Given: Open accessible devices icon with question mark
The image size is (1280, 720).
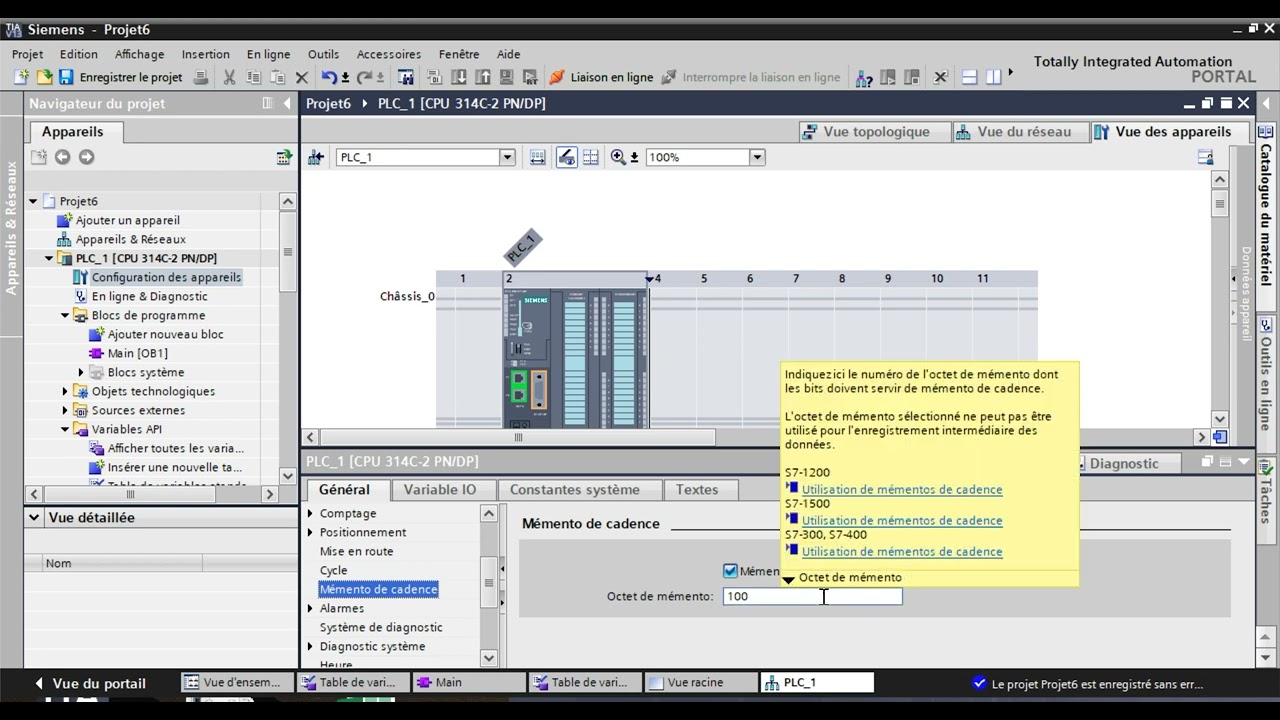Looking at the screenshot, I should (x=864, y=77).
